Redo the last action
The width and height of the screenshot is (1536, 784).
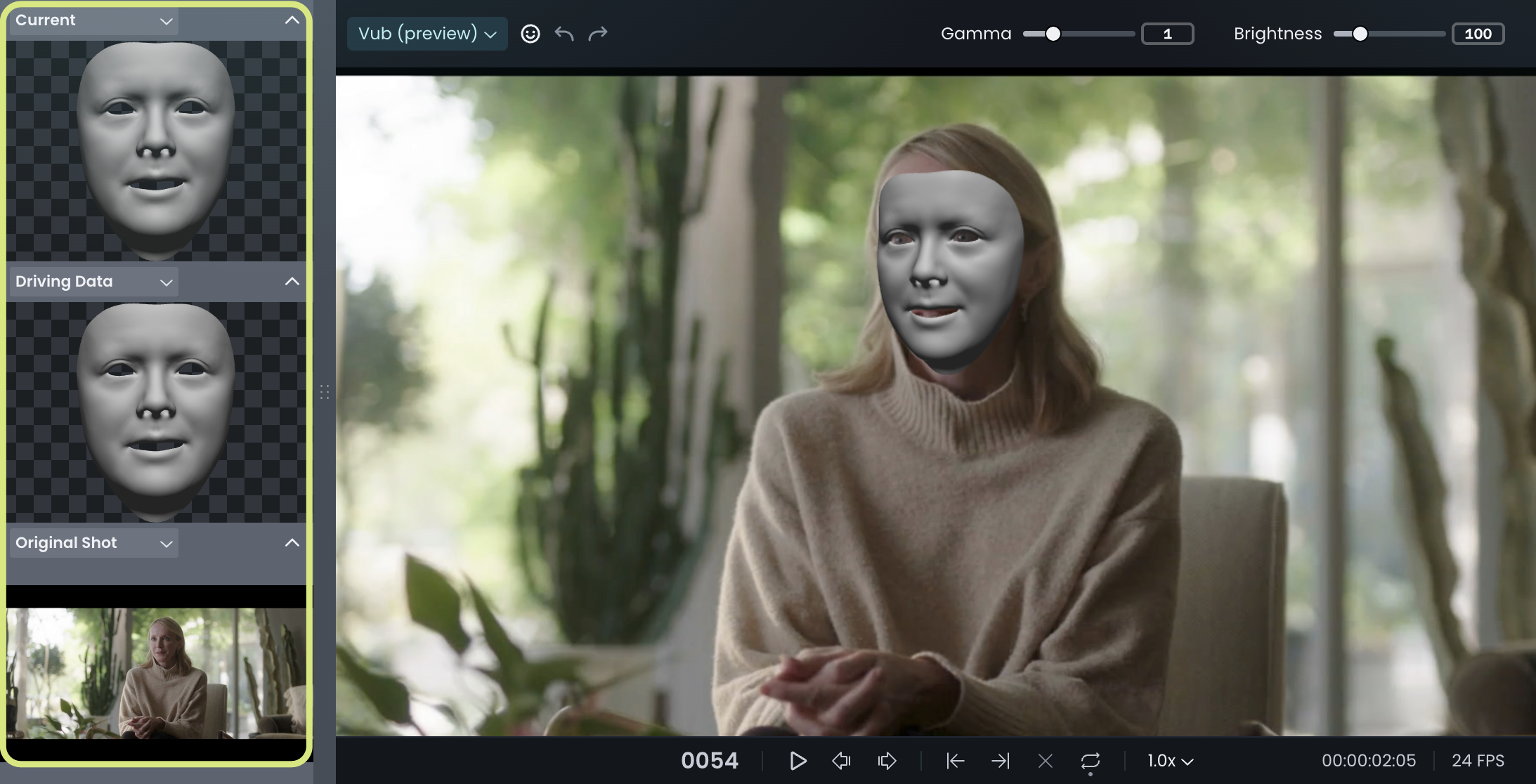(x=598, y=34)
